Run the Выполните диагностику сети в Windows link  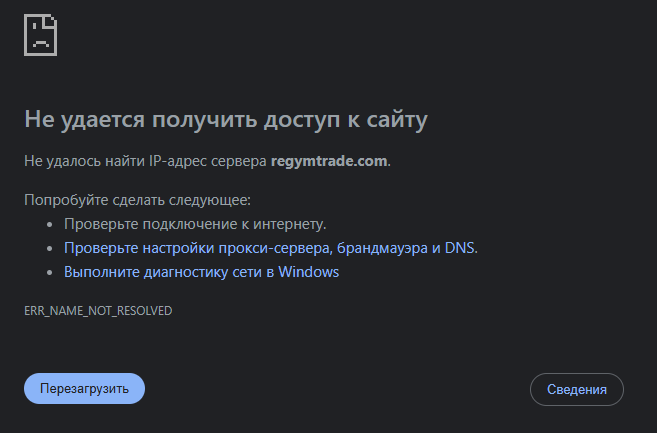201,271
